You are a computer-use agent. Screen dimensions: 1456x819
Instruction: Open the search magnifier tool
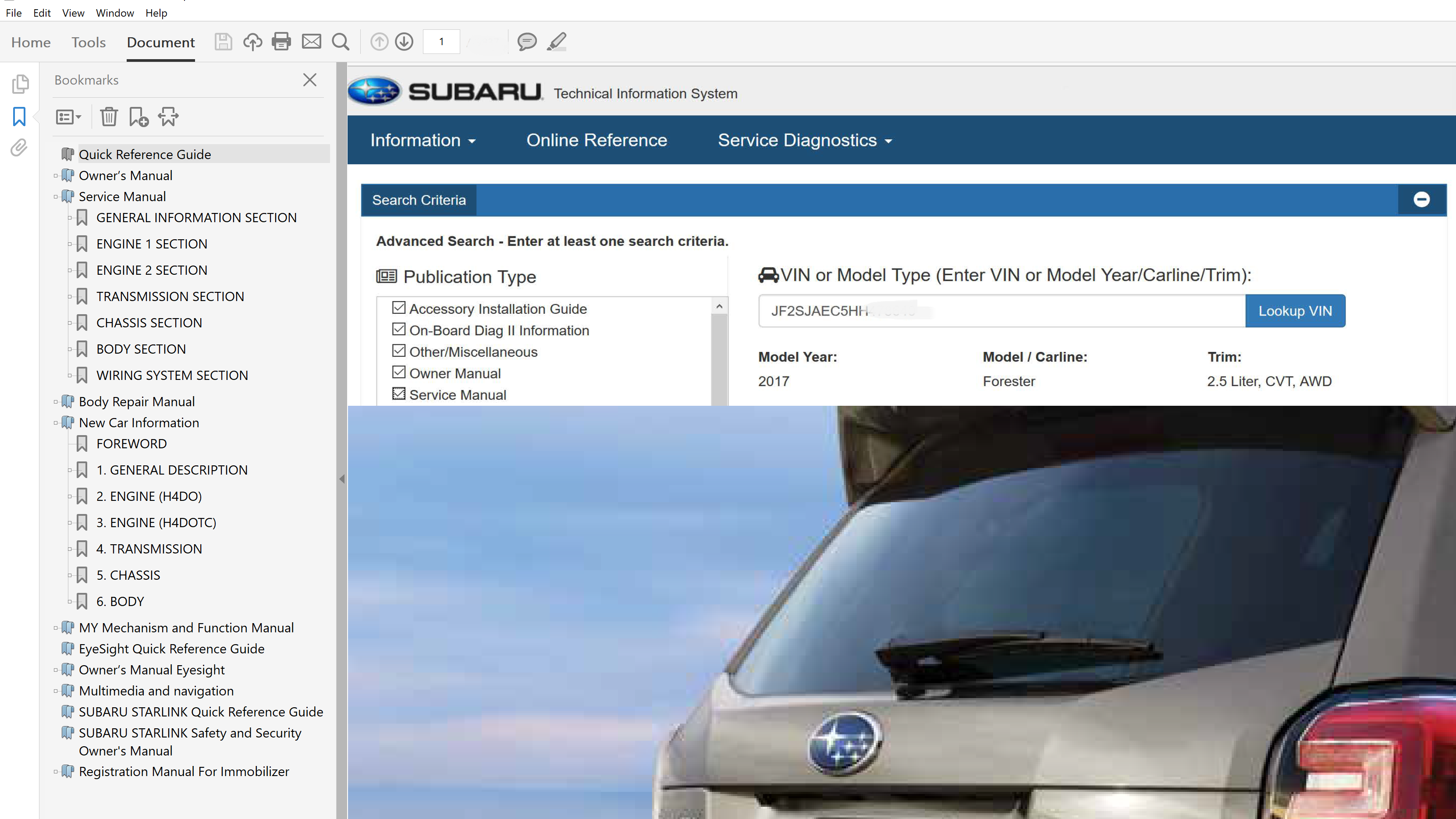(x=341, y=42)
